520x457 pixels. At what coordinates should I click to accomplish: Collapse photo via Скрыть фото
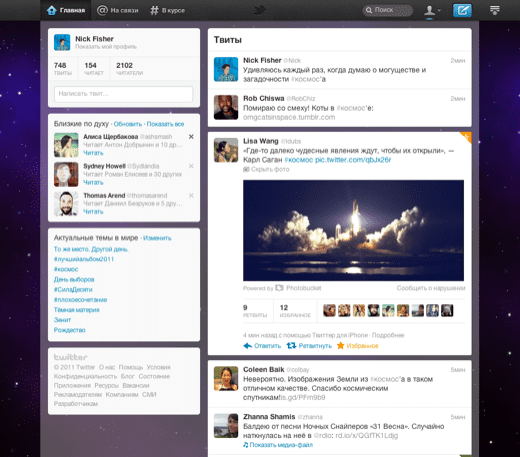tap(266, 169)
